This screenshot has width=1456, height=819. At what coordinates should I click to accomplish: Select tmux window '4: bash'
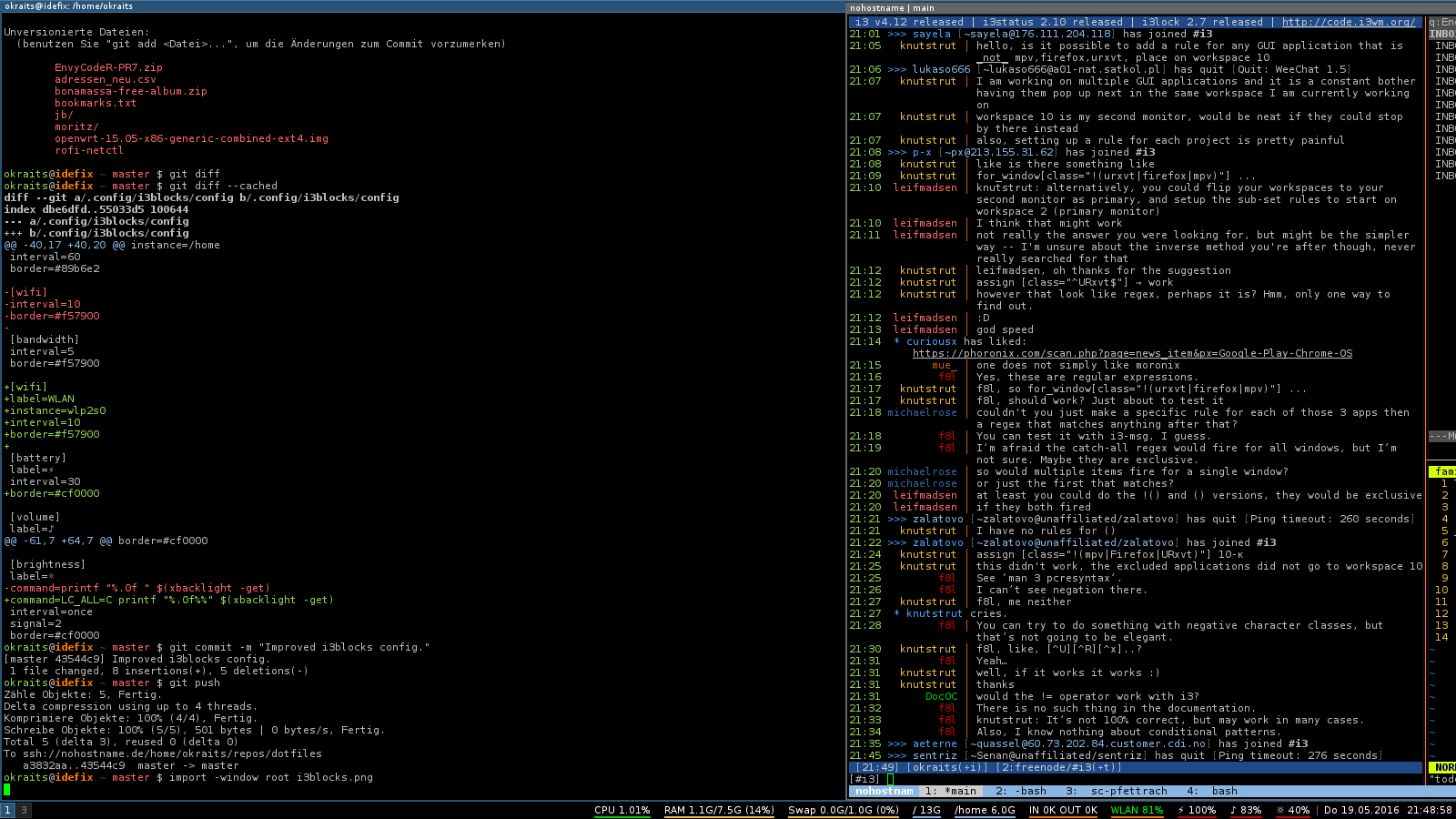tap(1212, 791)
